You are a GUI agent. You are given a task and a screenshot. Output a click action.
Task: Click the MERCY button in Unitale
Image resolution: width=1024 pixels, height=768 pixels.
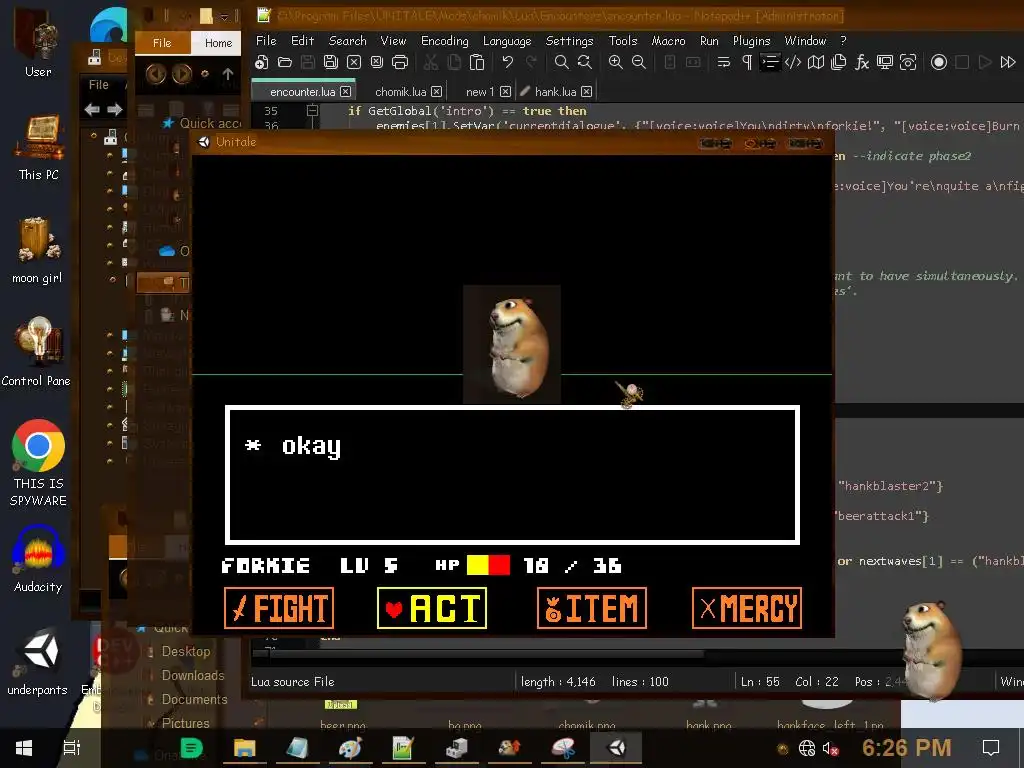pyautogui.click(x=746, y=608)
